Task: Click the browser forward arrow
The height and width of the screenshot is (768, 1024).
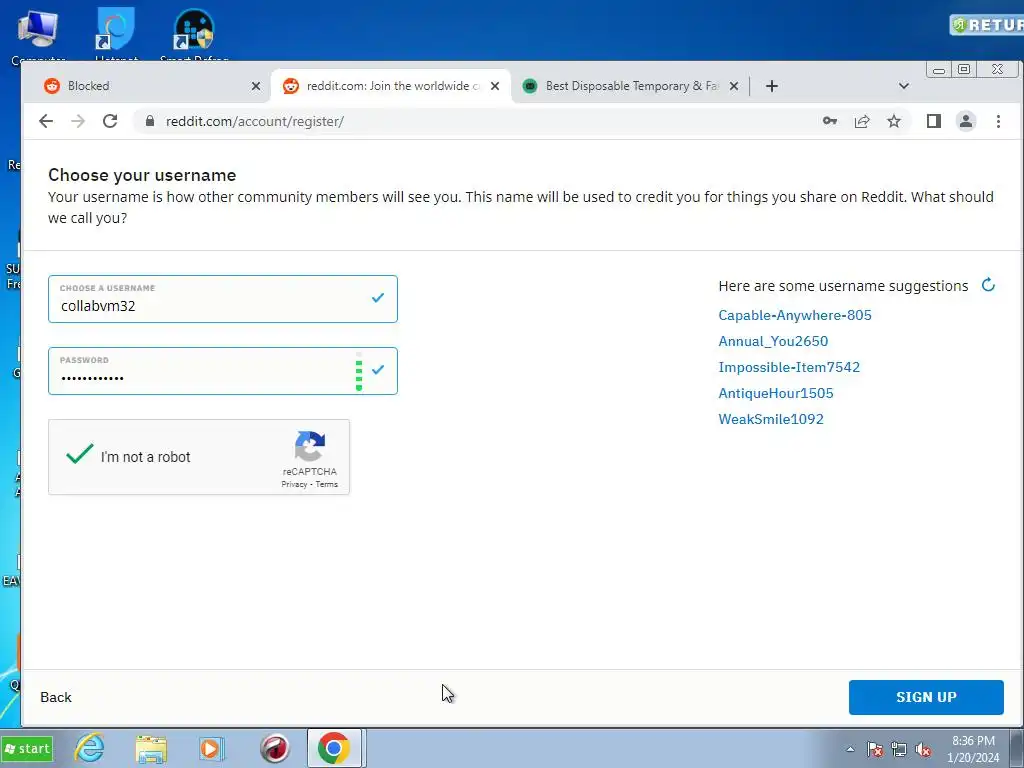Action: 78,121
